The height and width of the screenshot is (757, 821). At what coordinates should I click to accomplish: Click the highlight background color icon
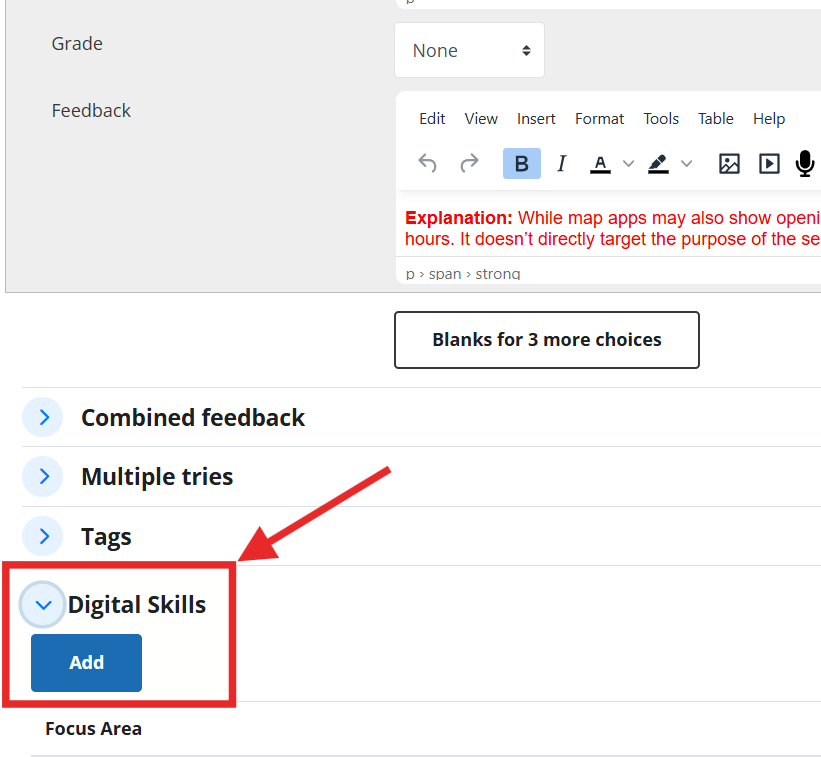pyautogui.click(x=658, y=164)
